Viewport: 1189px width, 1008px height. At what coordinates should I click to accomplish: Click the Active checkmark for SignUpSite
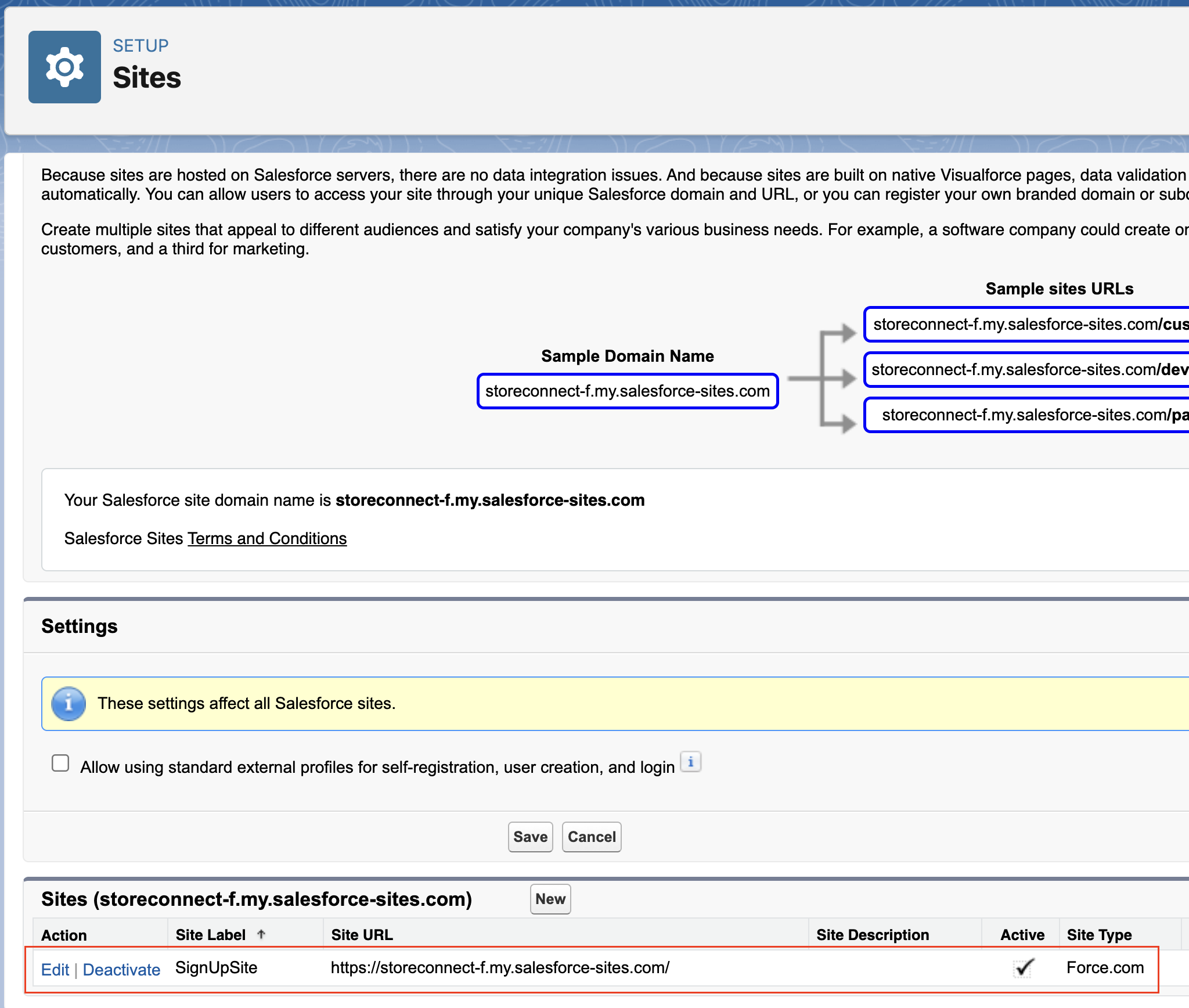pyautogui.click(x=1023, y=967)
